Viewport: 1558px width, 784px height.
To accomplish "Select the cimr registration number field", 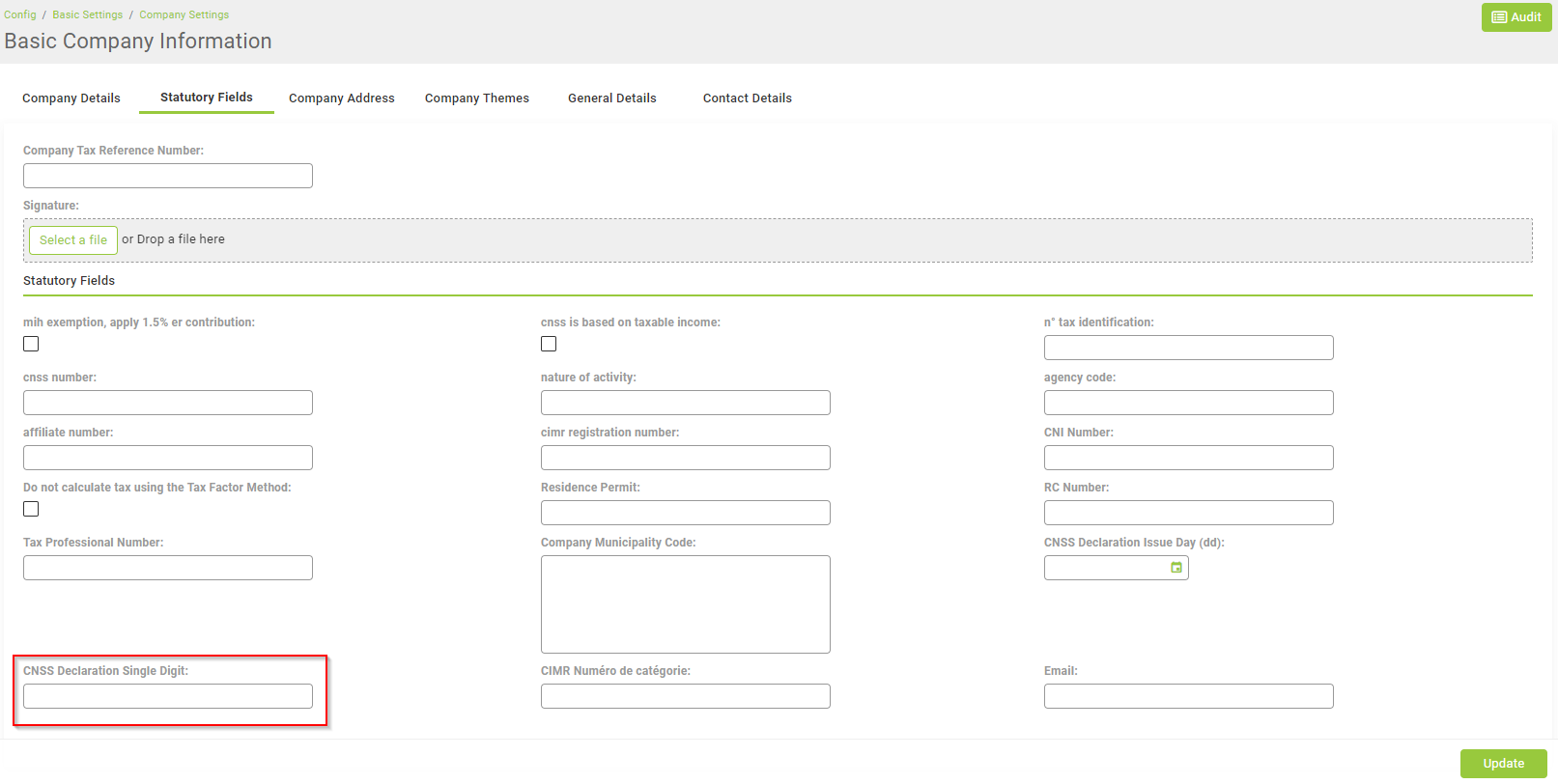I will 685,458.
